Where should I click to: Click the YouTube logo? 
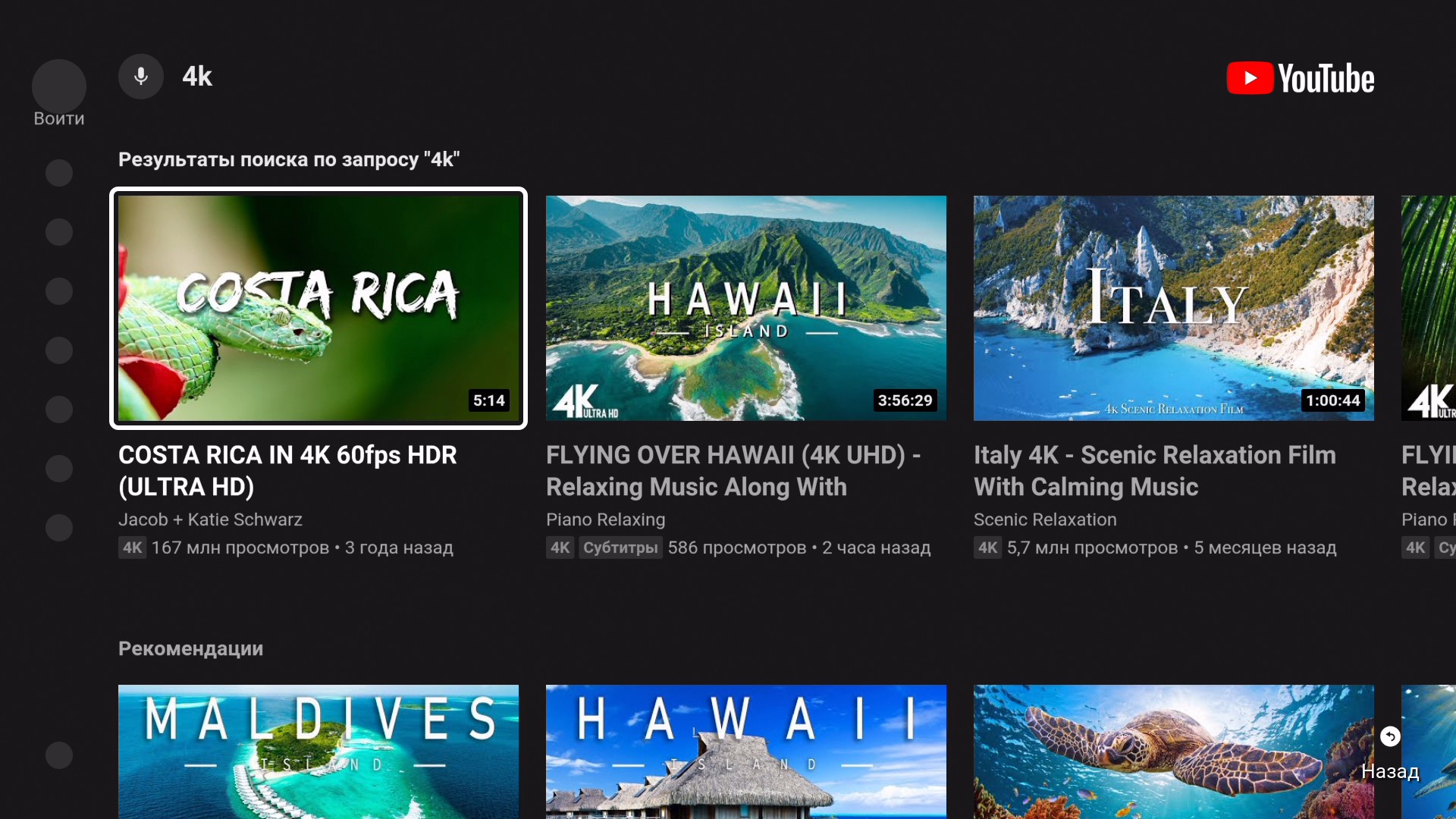click(1300, 78)
